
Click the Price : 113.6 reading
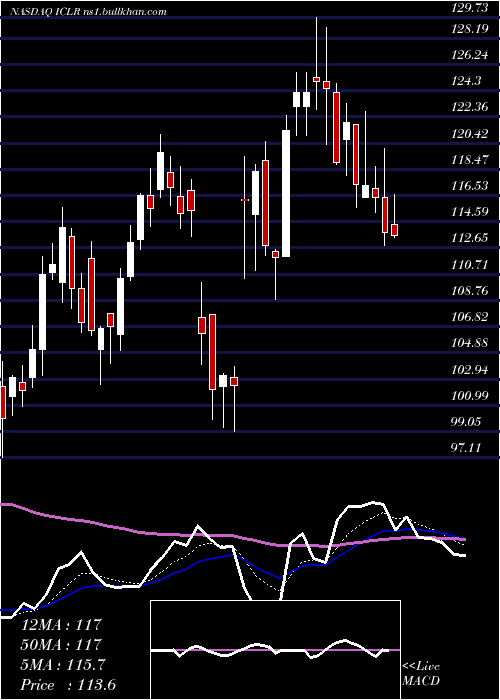[x=68, y=685]
